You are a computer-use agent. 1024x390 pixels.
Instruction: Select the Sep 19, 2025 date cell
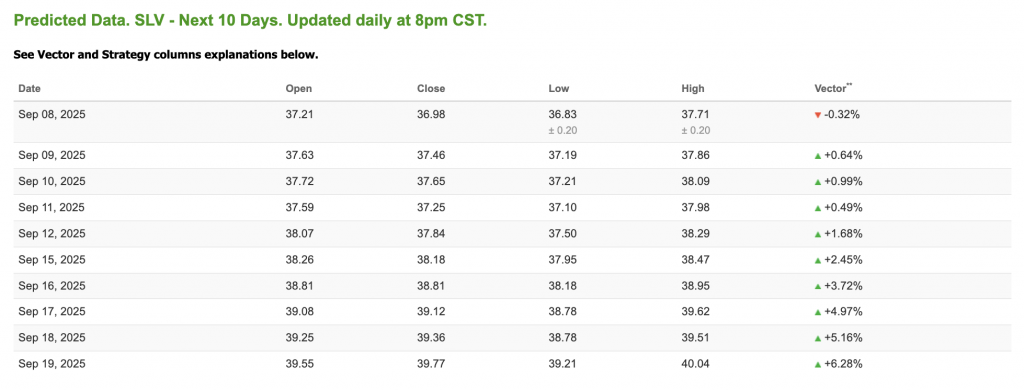pyautogui.click(x=52, y=364)
